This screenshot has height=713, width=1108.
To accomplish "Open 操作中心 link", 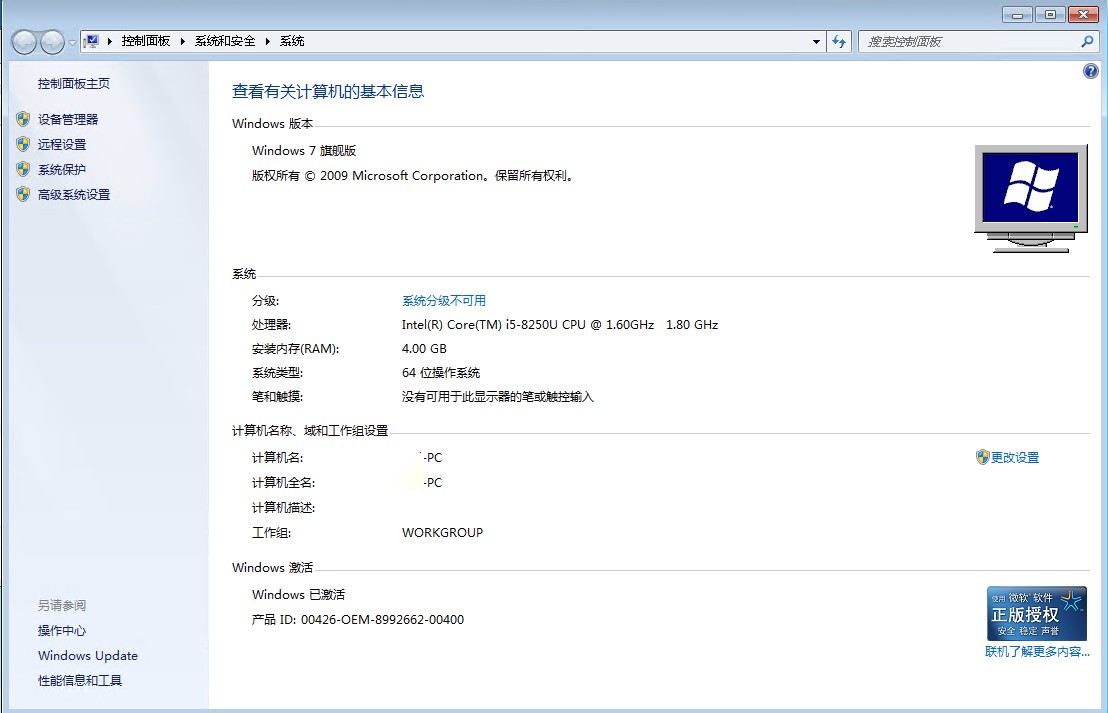I will tap(61, 630).
